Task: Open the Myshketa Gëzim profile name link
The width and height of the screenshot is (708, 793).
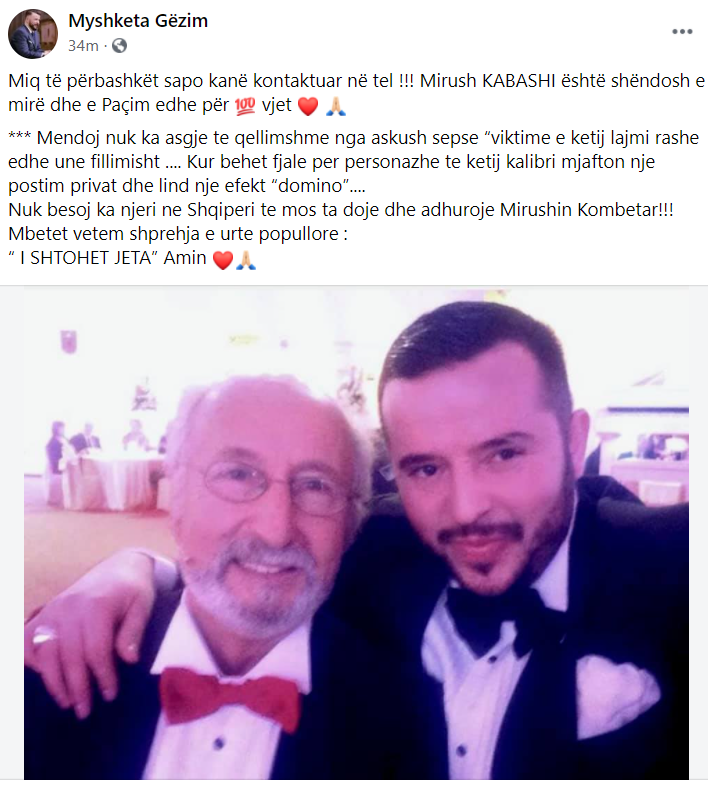Action: click(138, 21)
